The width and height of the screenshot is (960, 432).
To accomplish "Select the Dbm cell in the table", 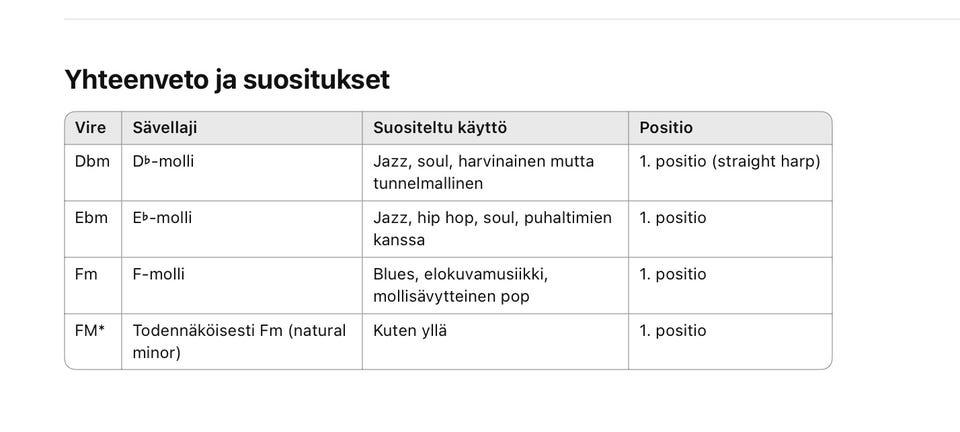I will pyautogui.click(x=93, y=161).
